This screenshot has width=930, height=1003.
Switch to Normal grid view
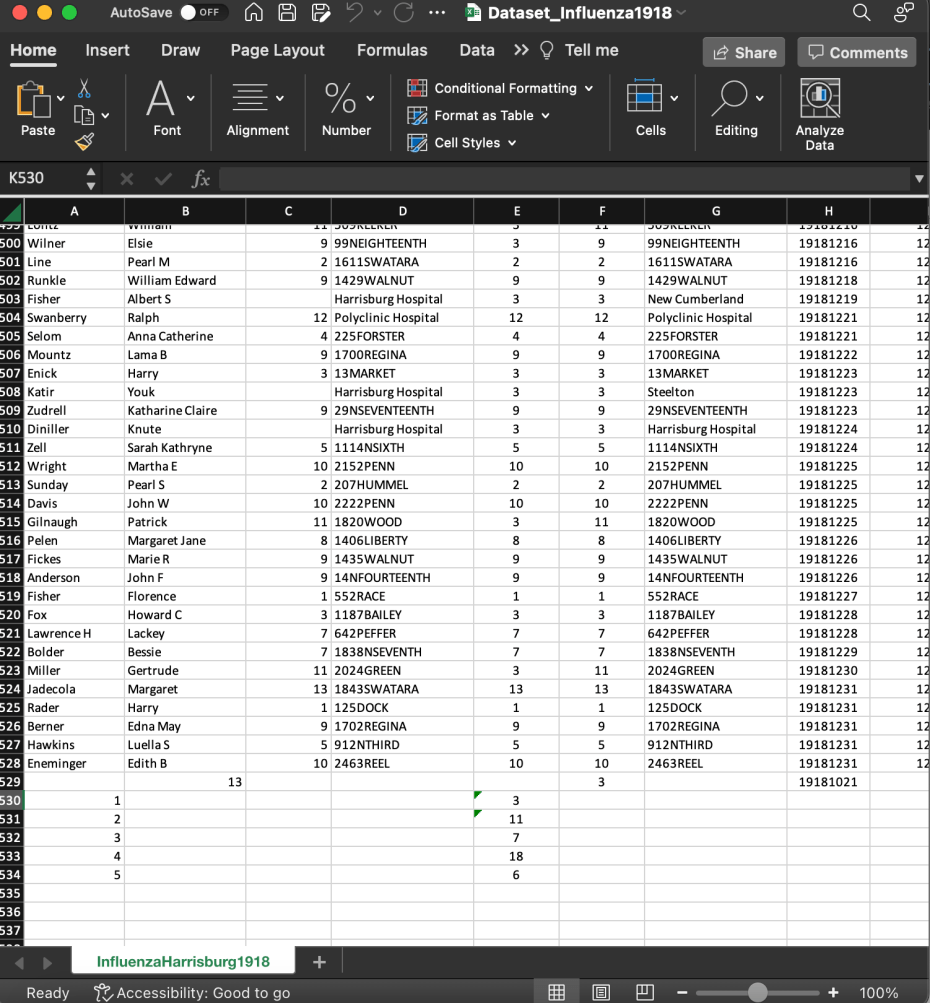click(557, 992)
